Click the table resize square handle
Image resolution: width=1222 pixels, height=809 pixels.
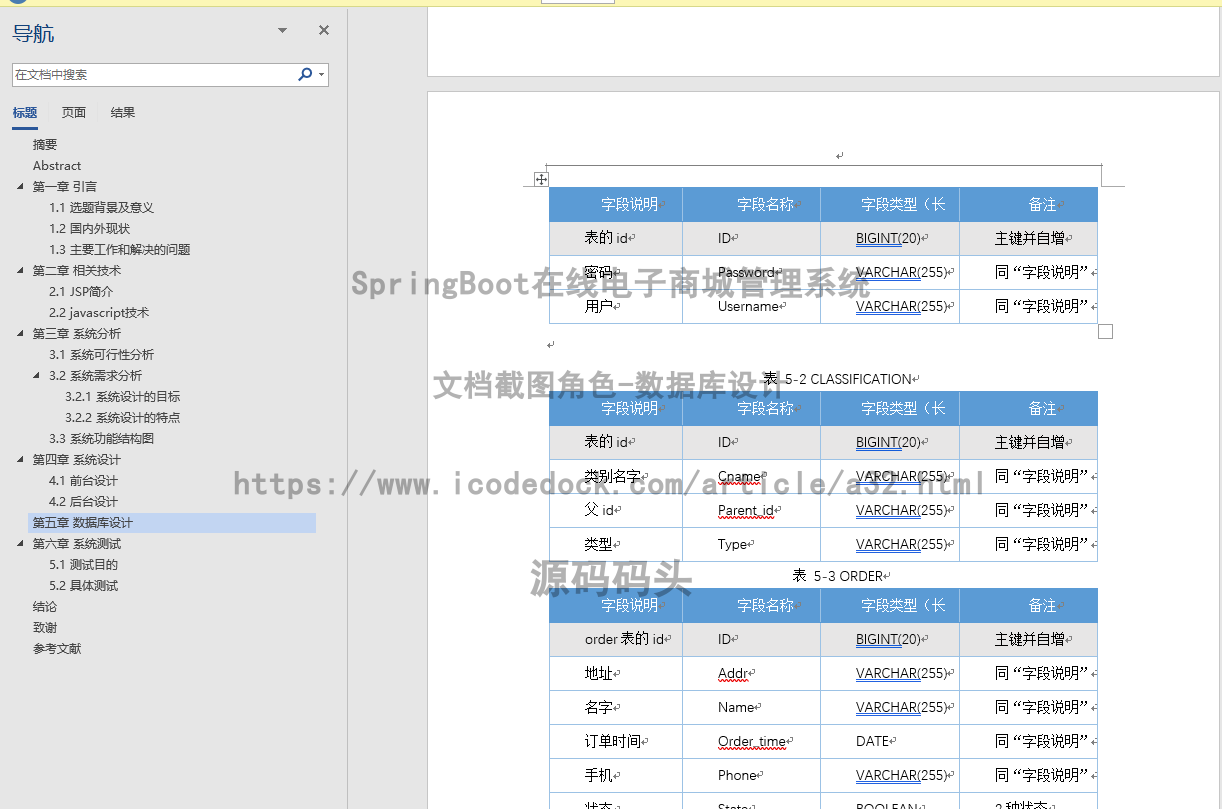(1106, 330)
